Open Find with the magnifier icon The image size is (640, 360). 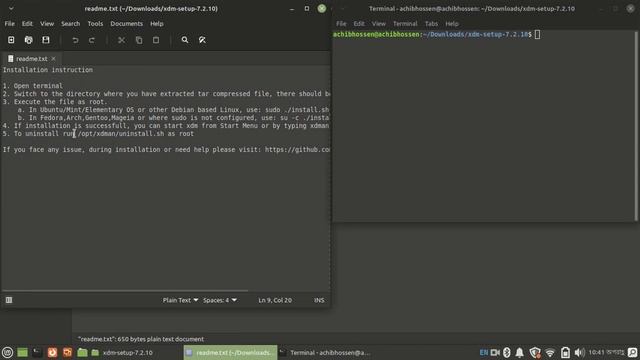(x=185, y=40)
